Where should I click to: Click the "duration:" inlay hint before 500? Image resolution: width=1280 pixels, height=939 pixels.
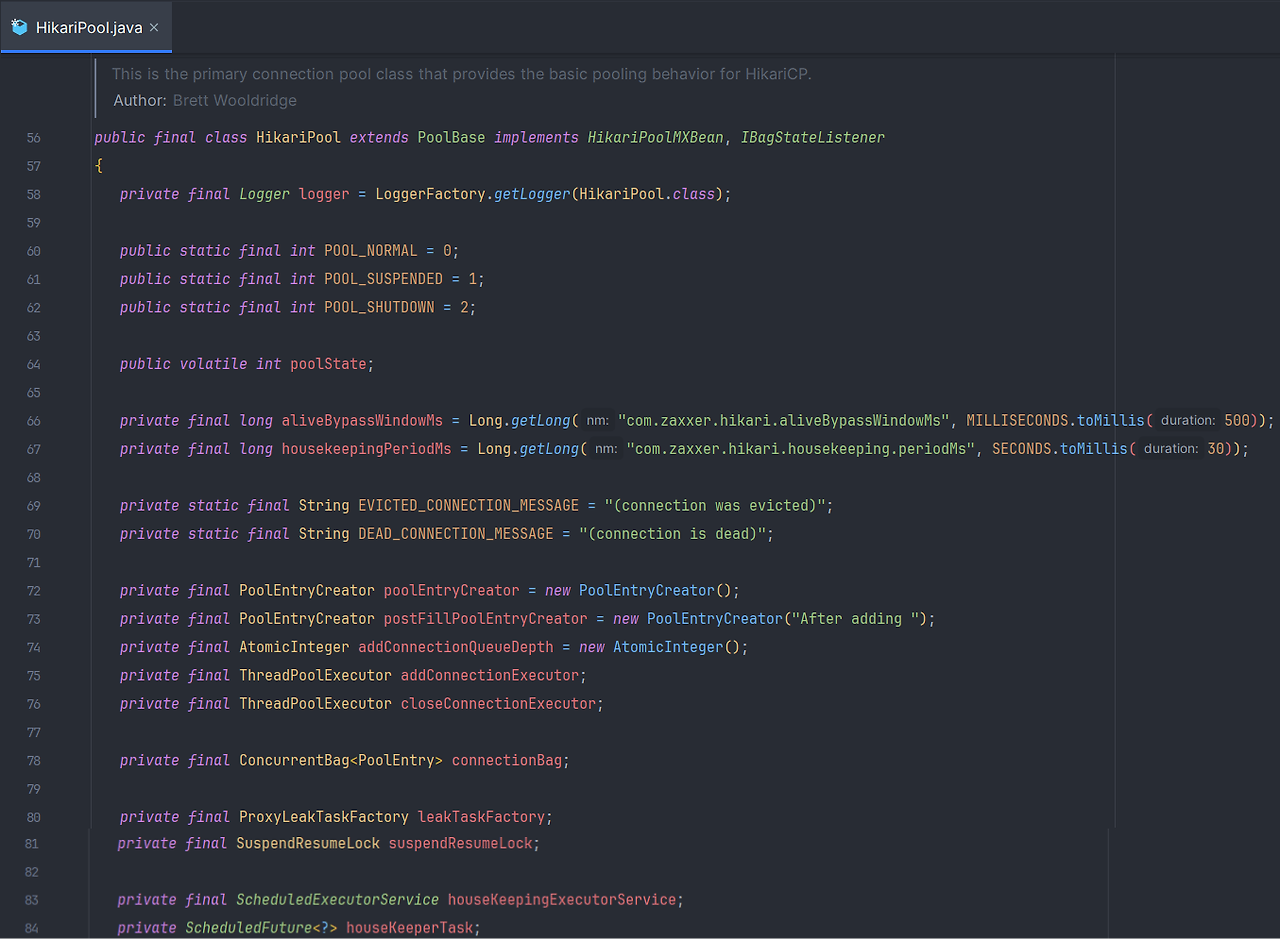click(1188, 421)
